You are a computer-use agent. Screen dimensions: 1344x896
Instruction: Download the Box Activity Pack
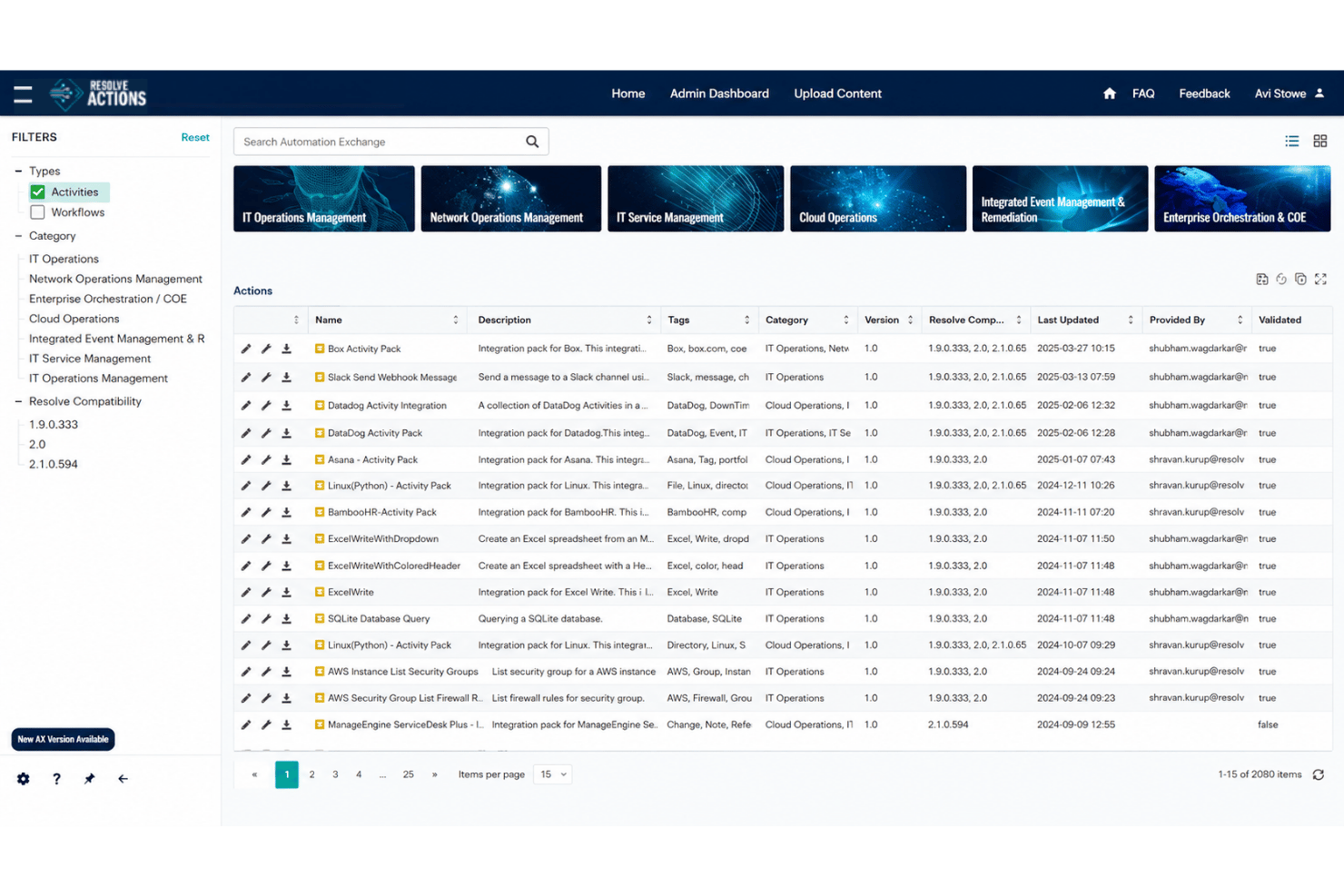(286, 349)
